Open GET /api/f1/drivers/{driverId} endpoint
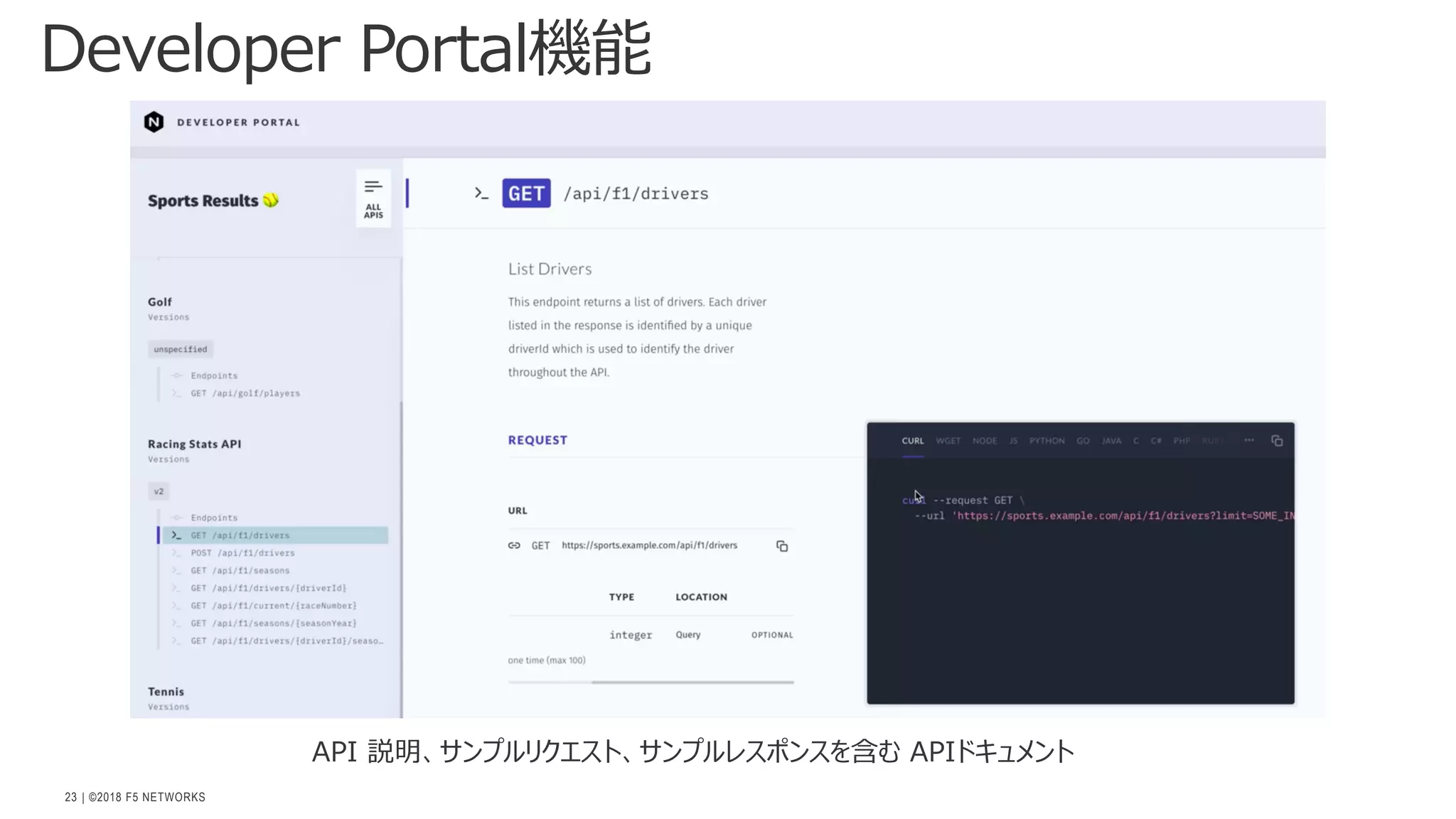 click(268, 589)
